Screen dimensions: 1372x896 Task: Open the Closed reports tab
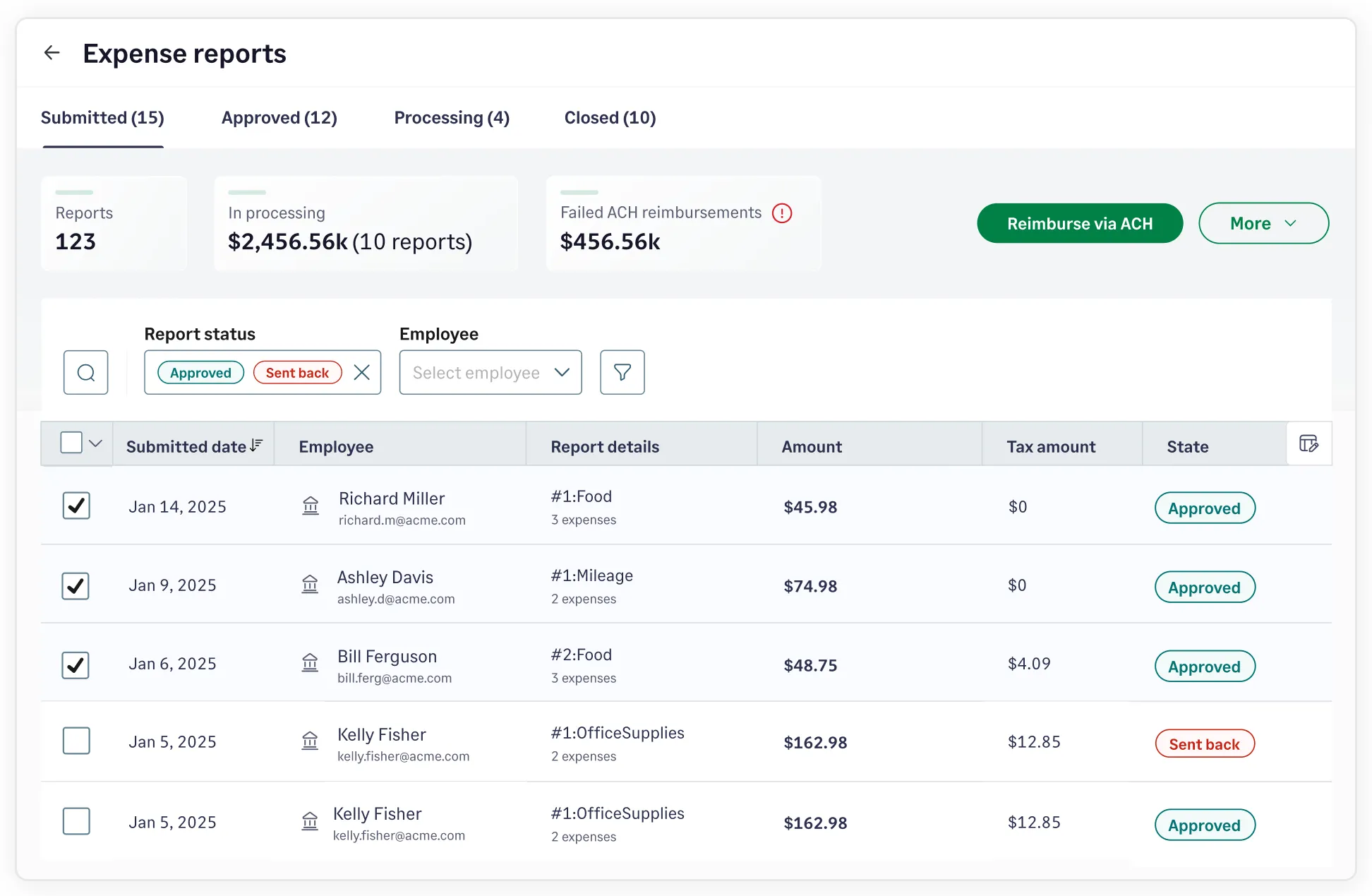[x=610, y=117]
